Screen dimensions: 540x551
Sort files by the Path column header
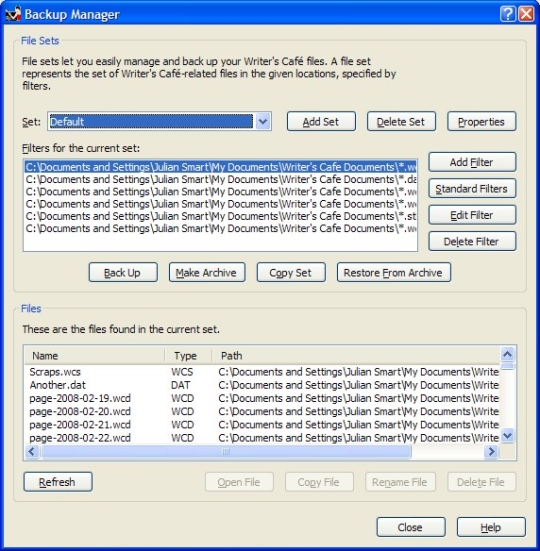pos(356,356)
